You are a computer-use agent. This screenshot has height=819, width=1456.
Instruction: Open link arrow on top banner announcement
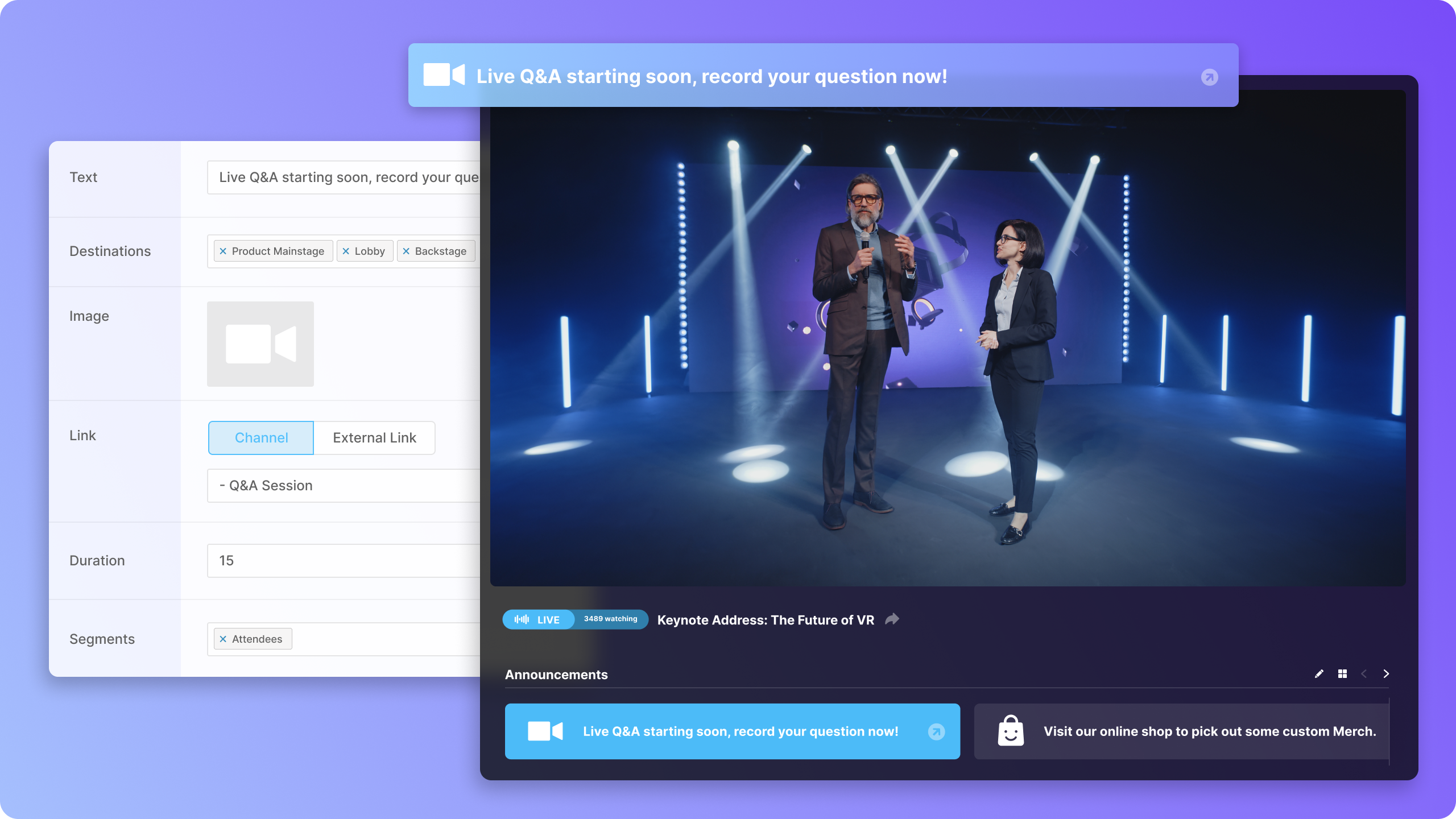[x=1209, y=77]
